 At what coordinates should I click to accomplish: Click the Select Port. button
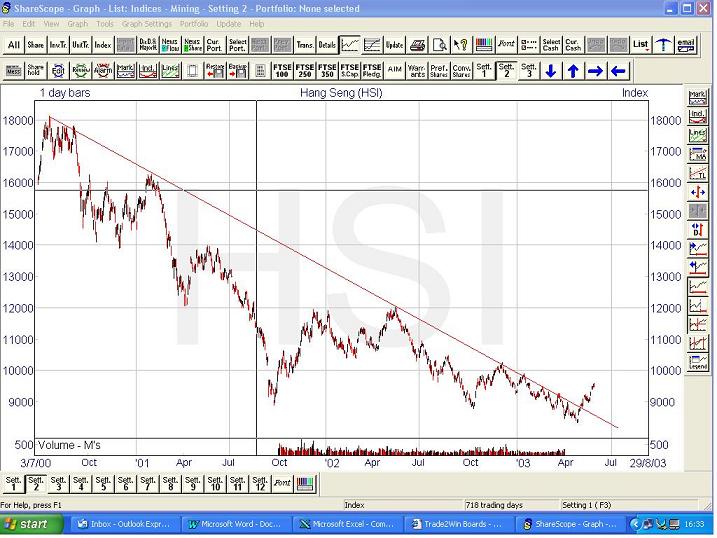point(237,45)
